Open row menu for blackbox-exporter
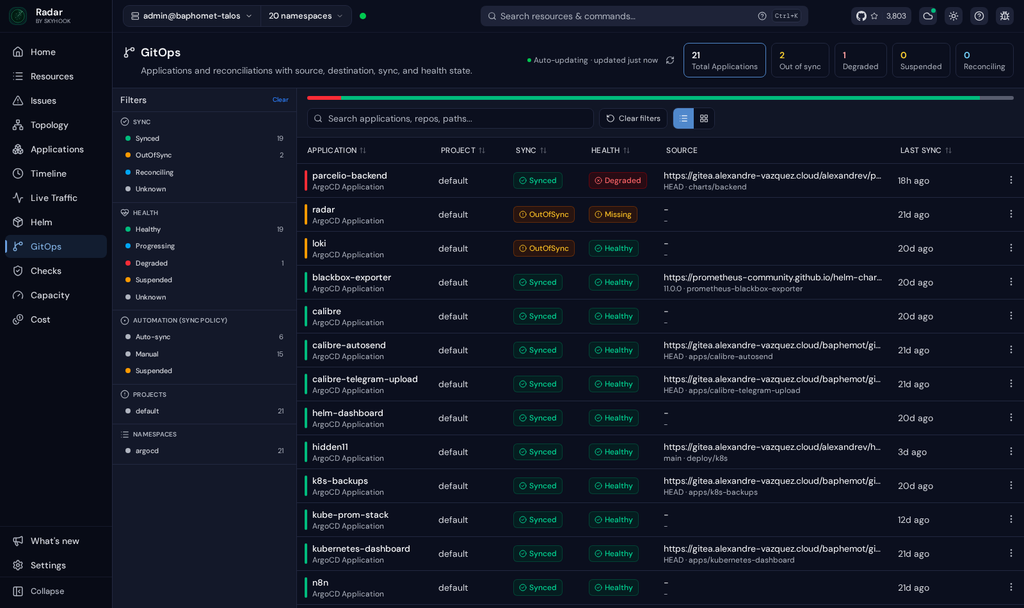This screenshot has height=608, width=1024. pyautogui.click(x=1011, y=282)
